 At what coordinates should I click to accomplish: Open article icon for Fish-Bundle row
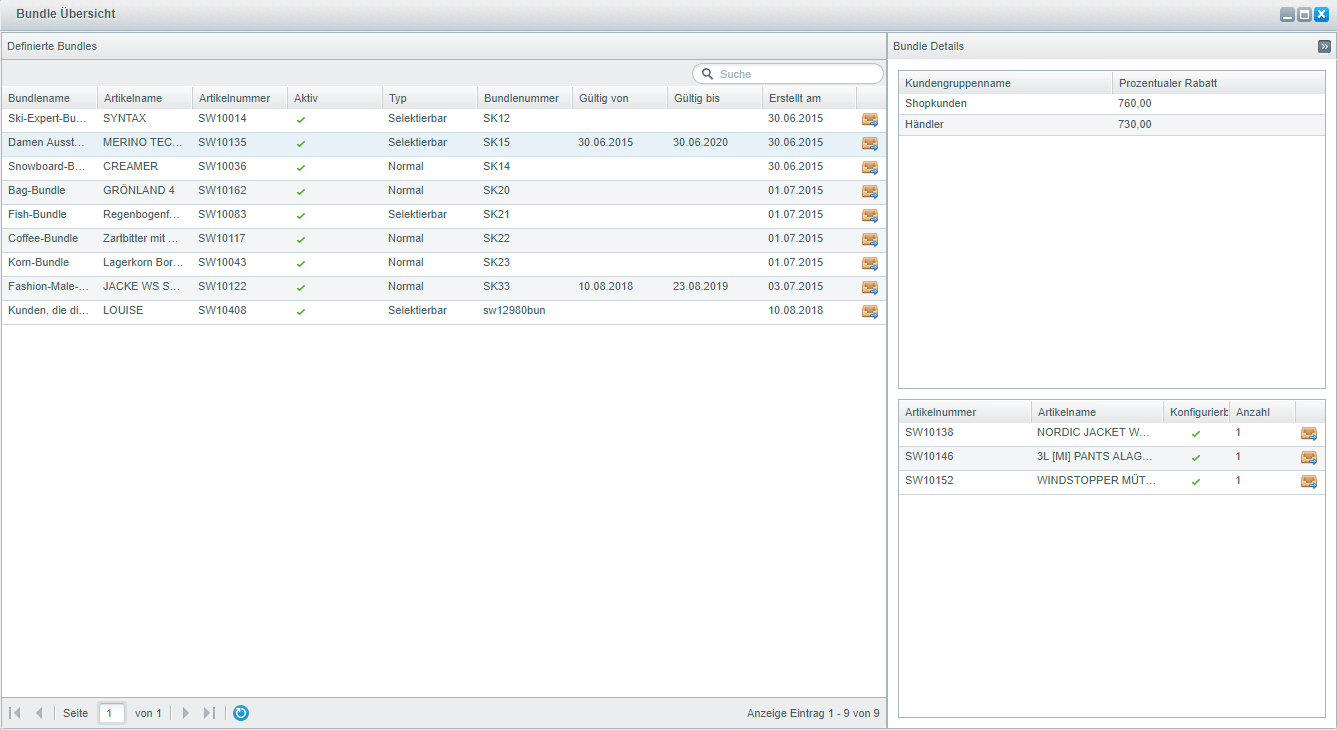click(x=870, y=215)
